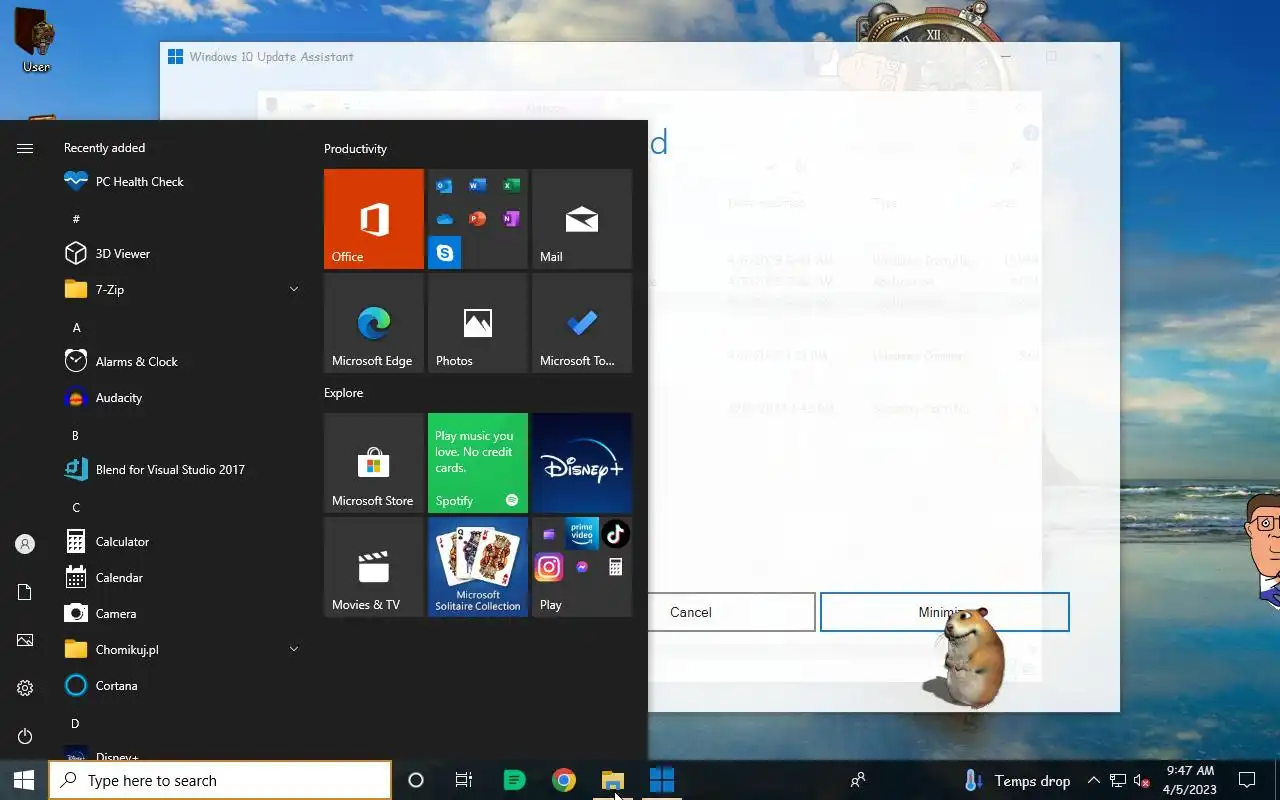This screenshot has height=800, width=1280.
Task: Click Minimize button in Update Assistant
Action: pyautogui.click(x=945, y=612)
